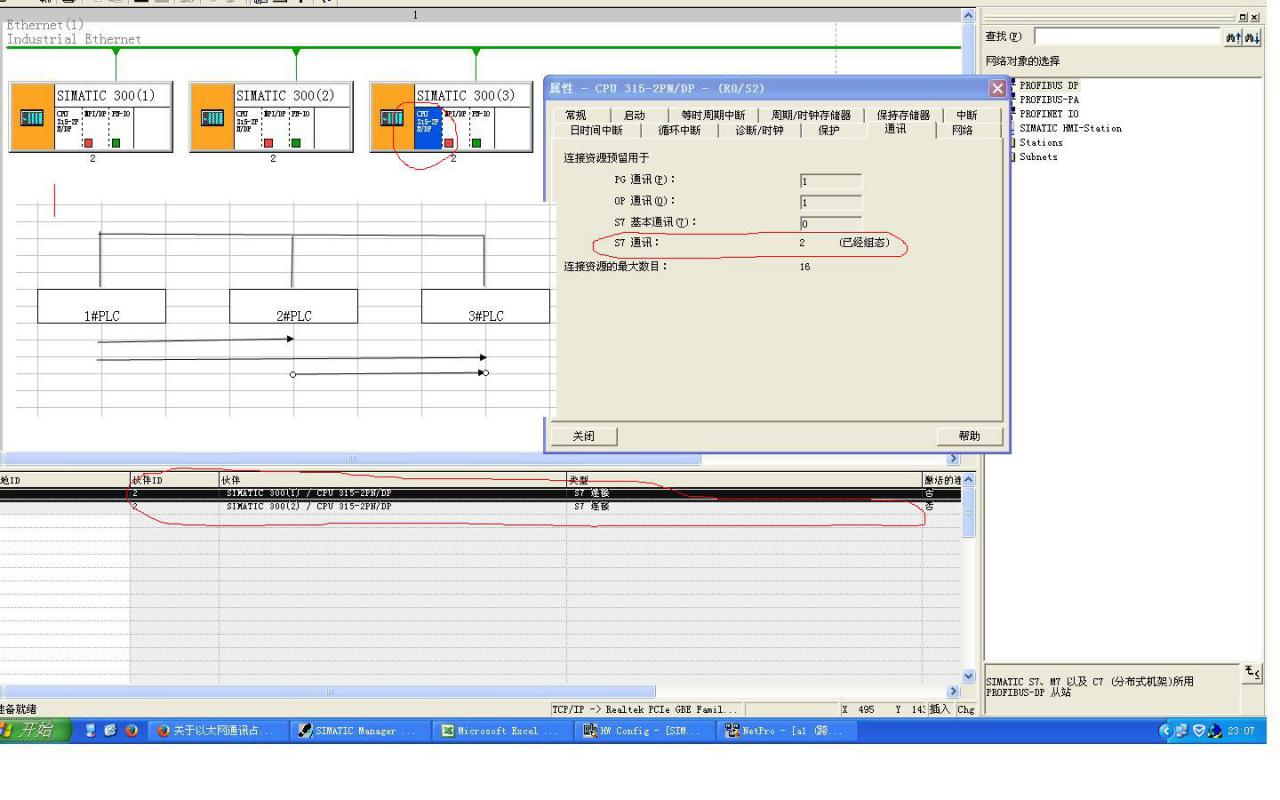Click the connection table vertical scrollbar down arrow
Image resolution: width=1280 pixels, height=800 pixels.
pyautogui.click(x=966, y=677)
